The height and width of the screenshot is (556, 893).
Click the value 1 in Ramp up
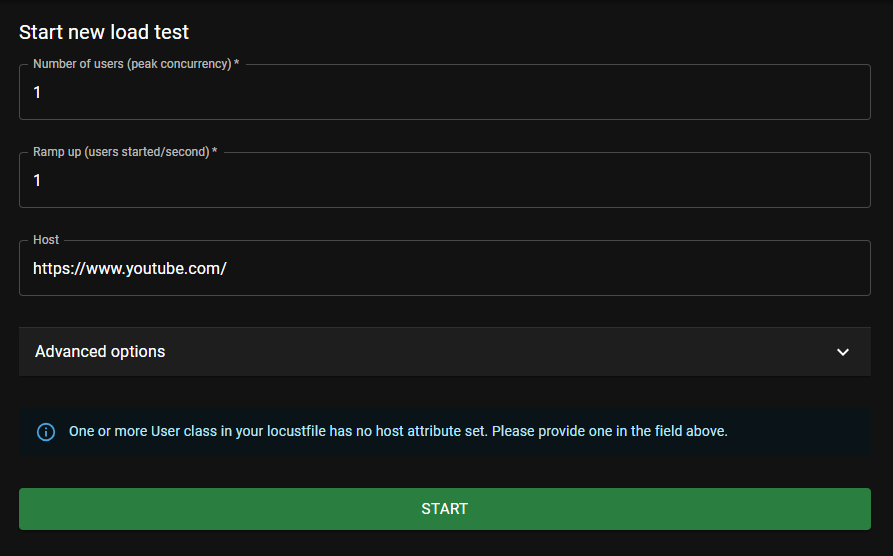(x=37, y=180)
